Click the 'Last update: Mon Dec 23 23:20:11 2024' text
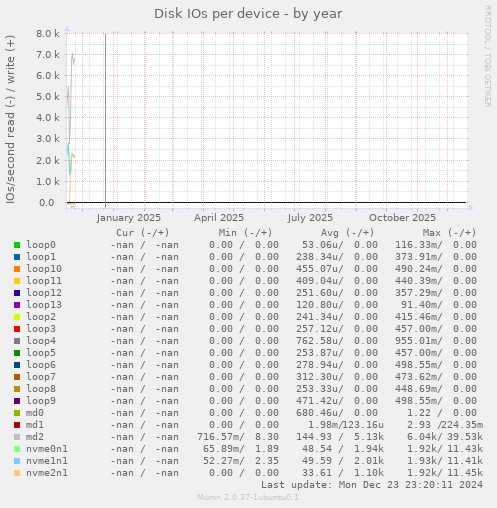 [372, 485]
